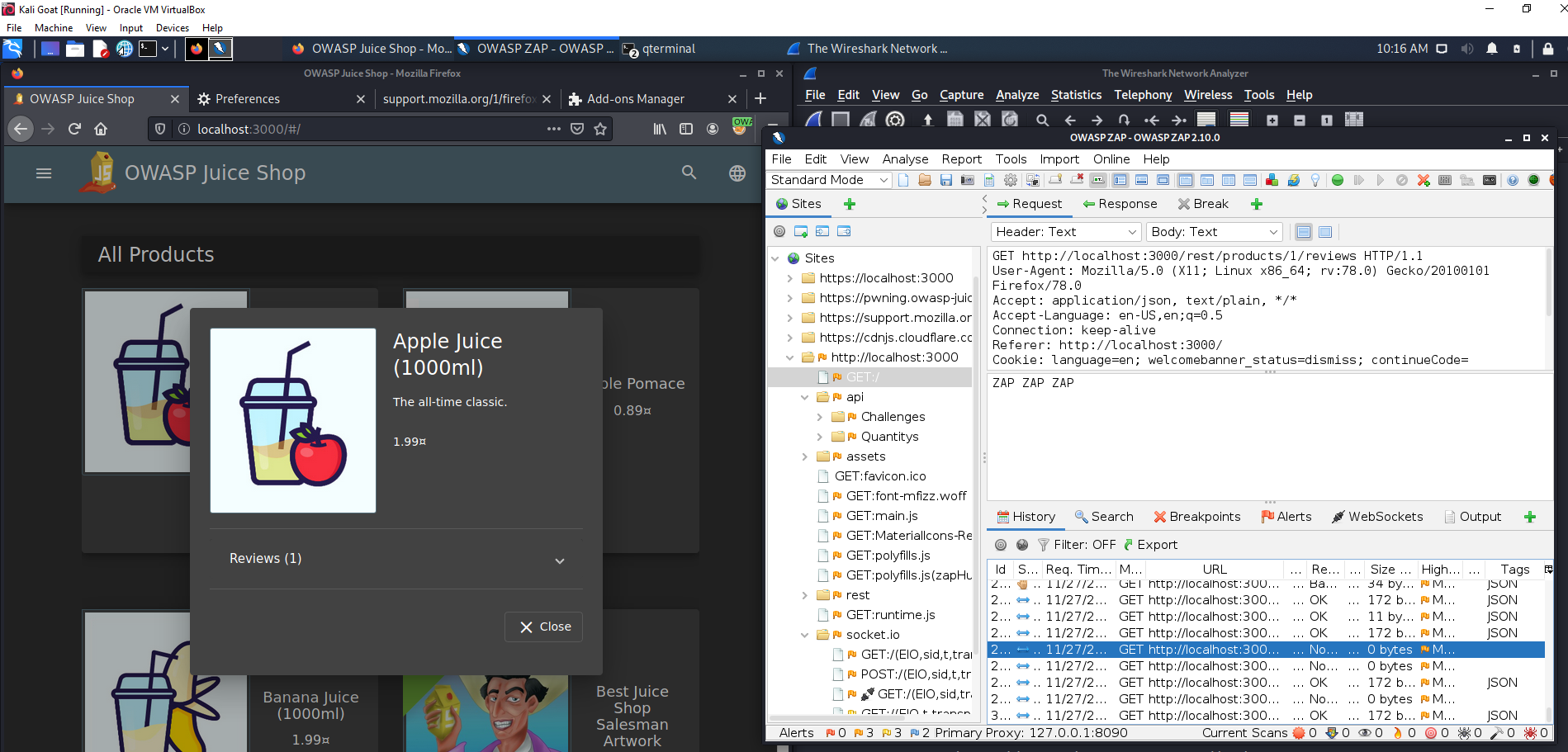Close the Apple Juice product dialog
Image resolution: width=1568 pixels, height=752 pixels.
[x=545, y=627]
